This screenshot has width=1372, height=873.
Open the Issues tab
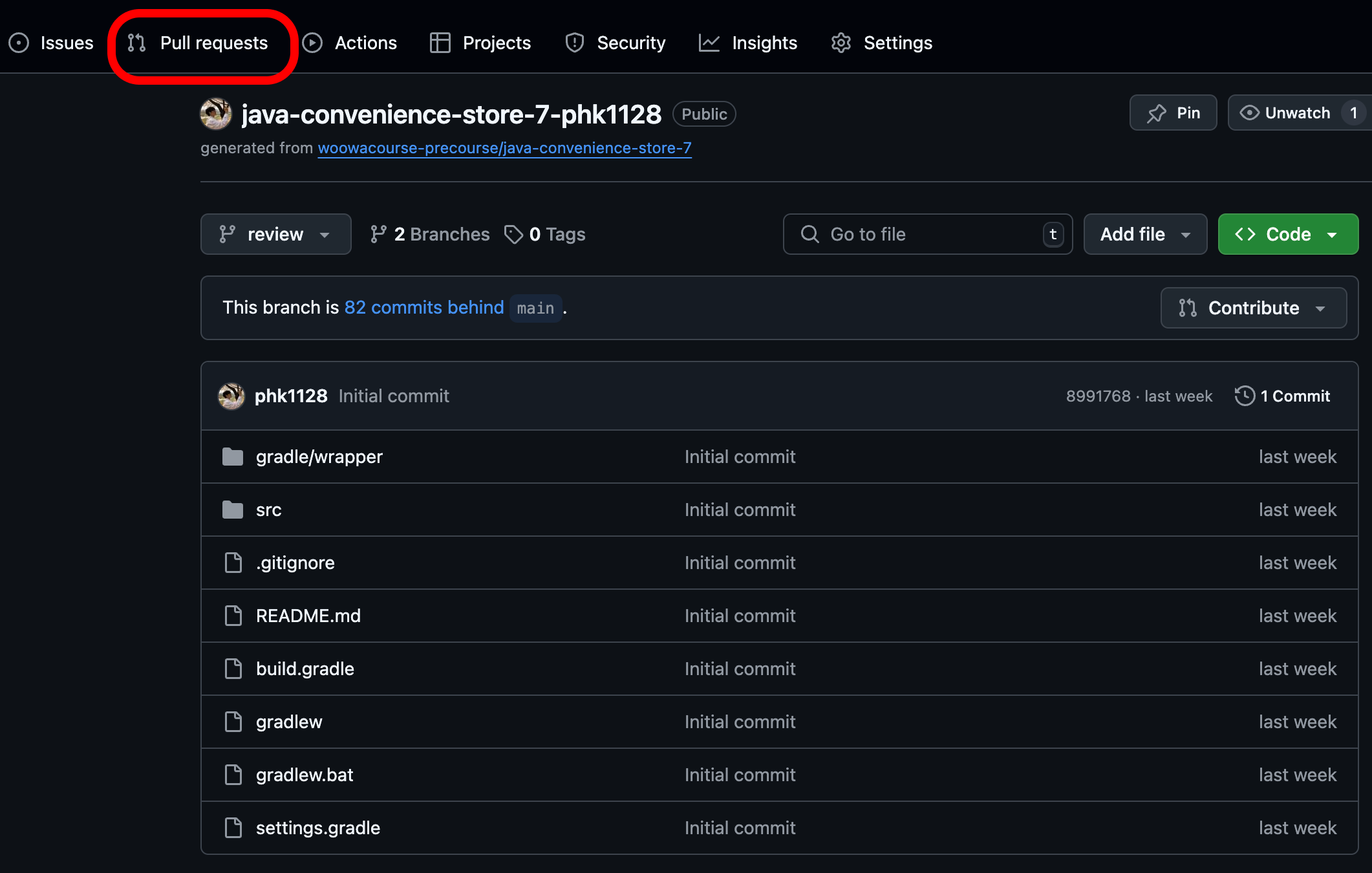[51, 43]
